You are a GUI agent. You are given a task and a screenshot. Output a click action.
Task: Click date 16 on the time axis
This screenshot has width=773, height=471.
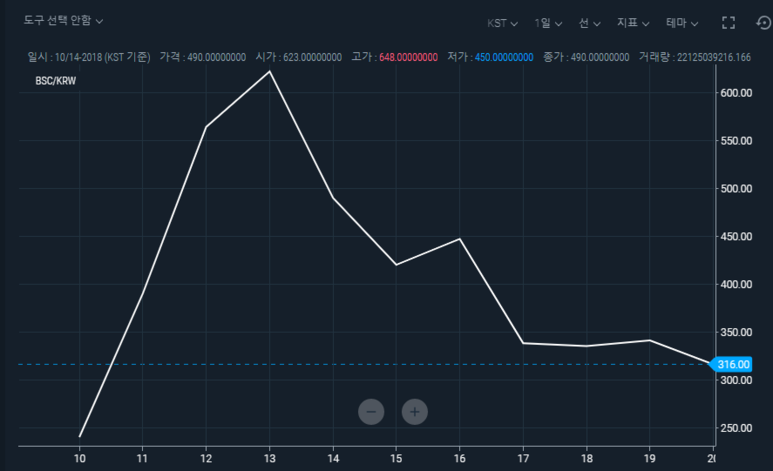[459, 459]
